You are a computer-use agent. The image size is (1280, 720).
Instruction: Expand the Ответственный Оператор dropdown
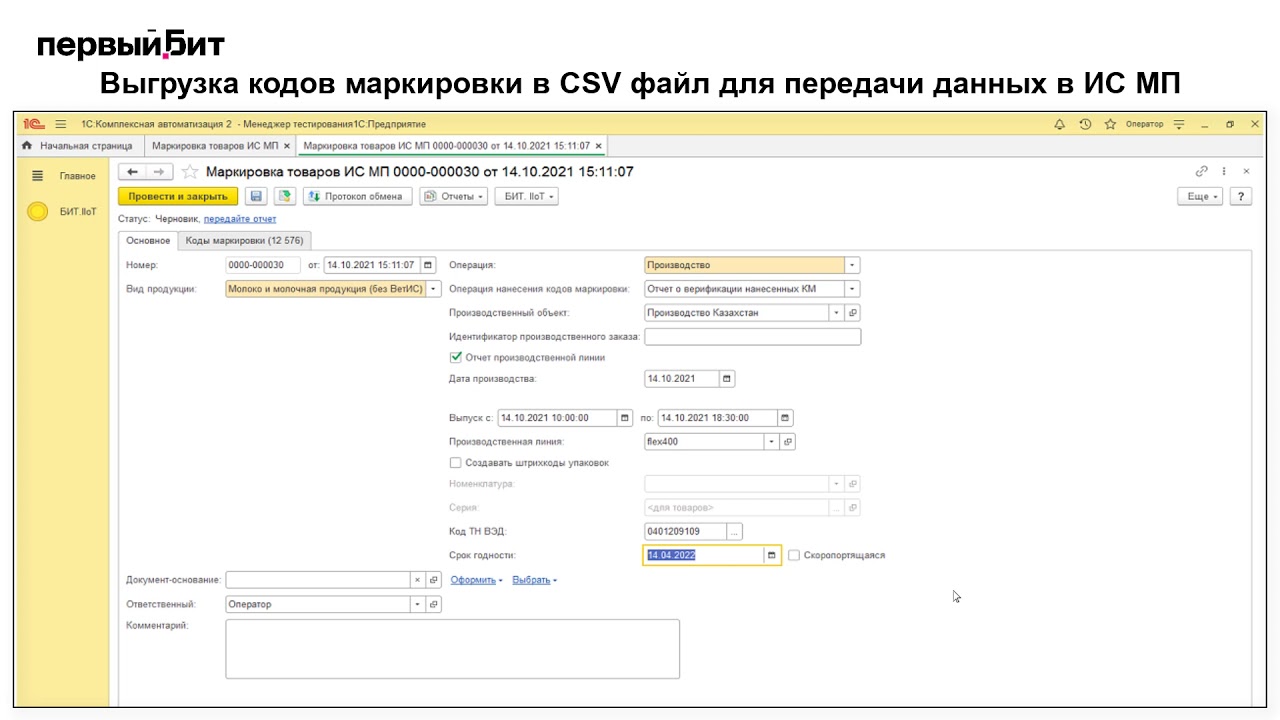point(418,604)
